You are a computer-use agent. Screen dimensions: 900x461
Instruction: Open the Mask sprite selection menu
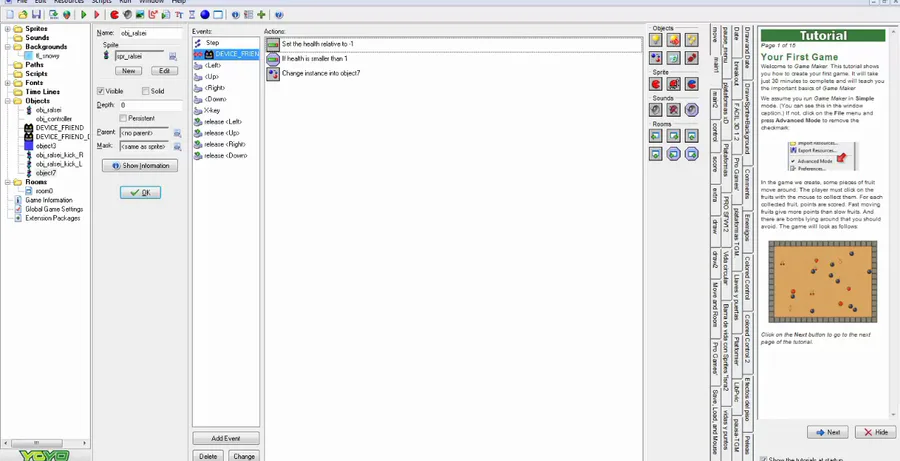pos(177,147)
